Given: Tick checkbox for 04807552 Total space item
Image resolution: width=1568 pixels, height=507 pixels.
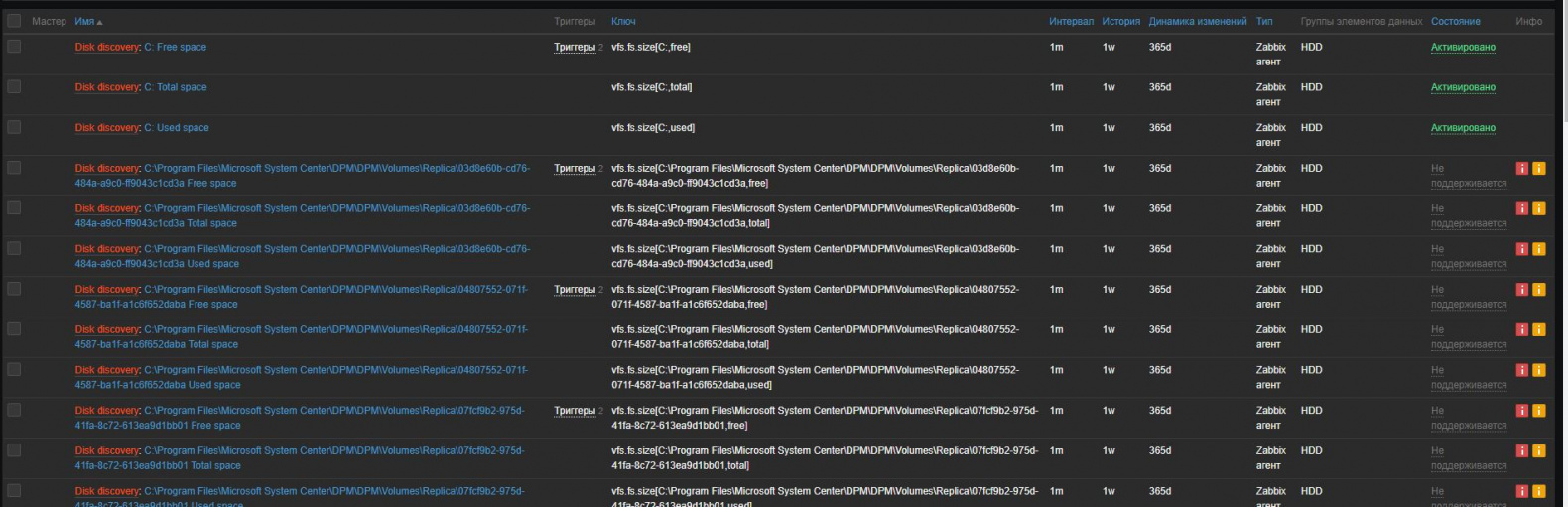Looking at the screenshot, I should [x=14, y=329].
